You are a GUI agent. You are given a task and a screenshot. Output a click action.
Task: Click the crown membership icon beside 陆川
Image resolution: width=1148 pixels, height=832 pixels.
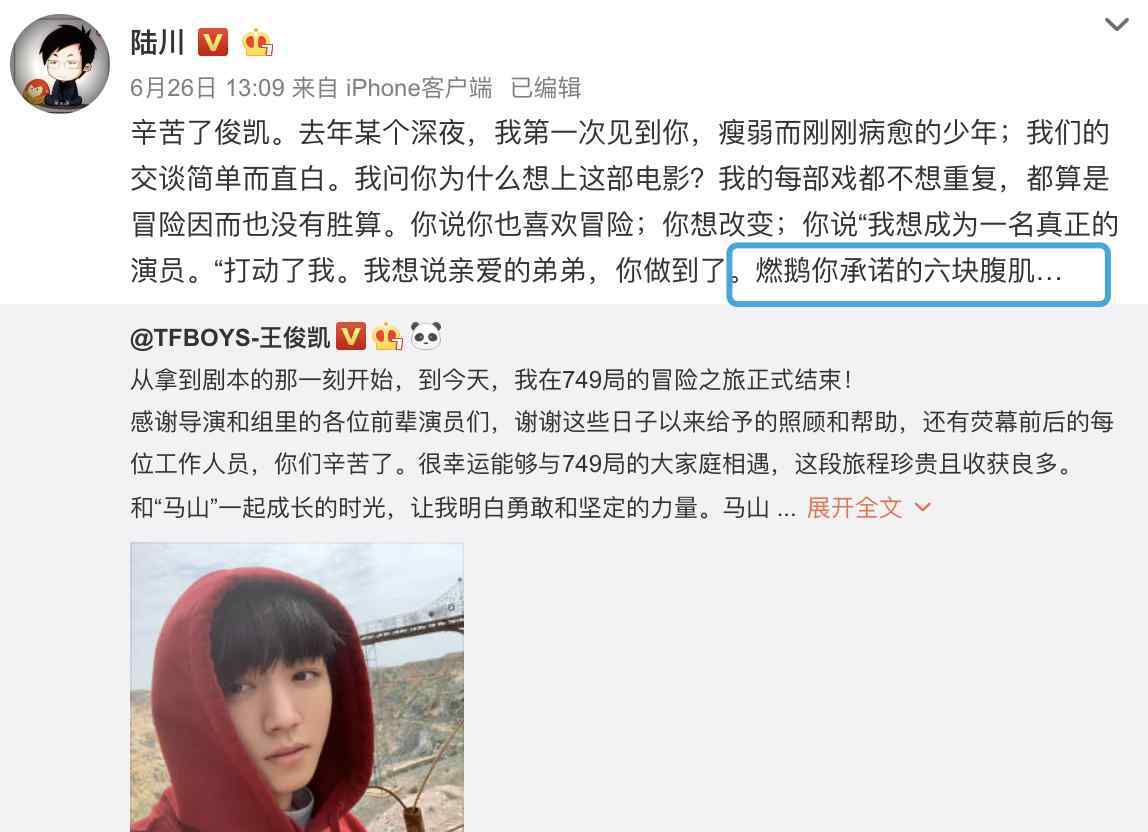click(x=258, y=42)
